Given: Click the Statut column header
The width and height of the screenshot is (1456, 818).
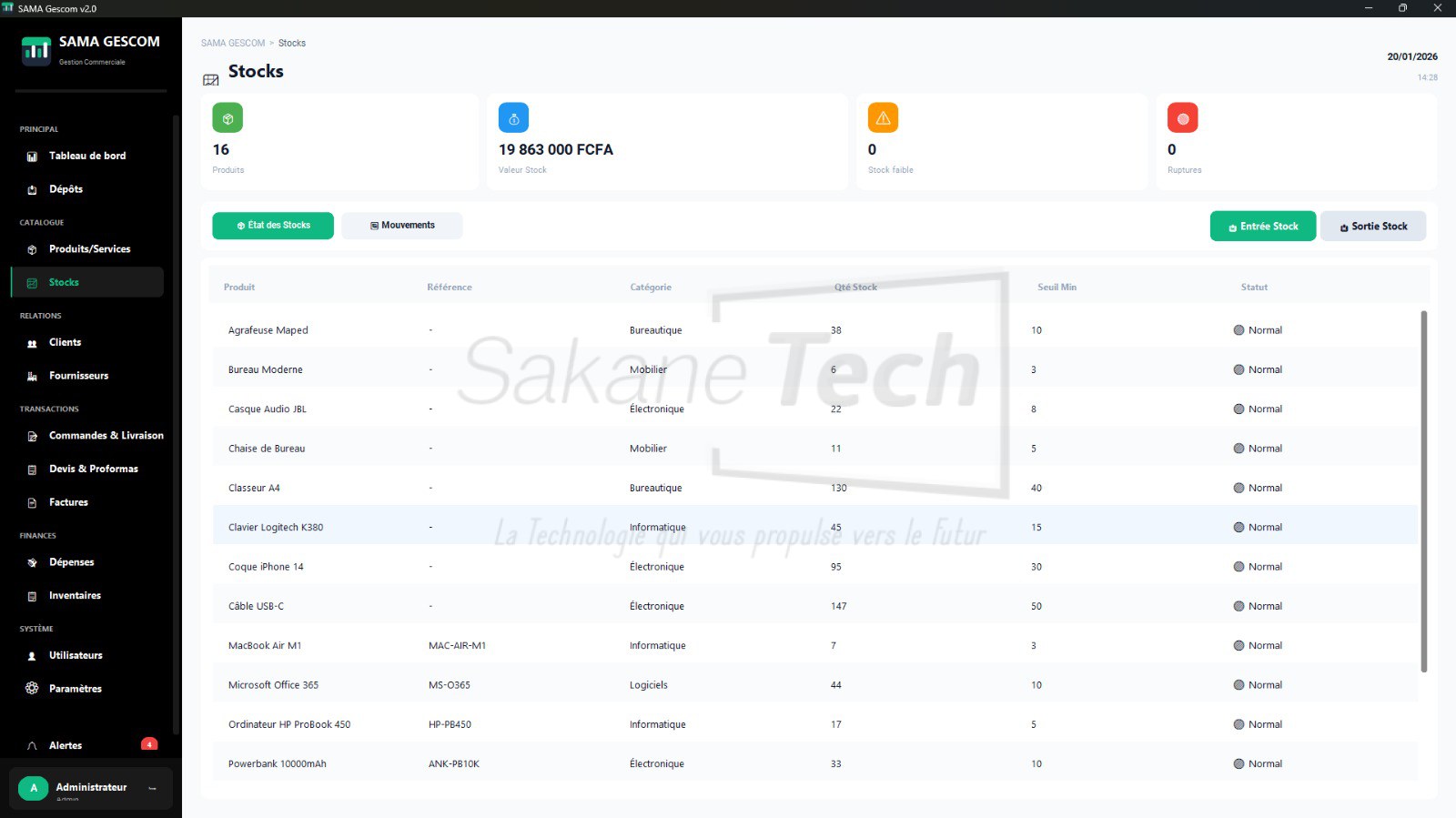Looking at the screenshot, I should tap(1254, 288).
